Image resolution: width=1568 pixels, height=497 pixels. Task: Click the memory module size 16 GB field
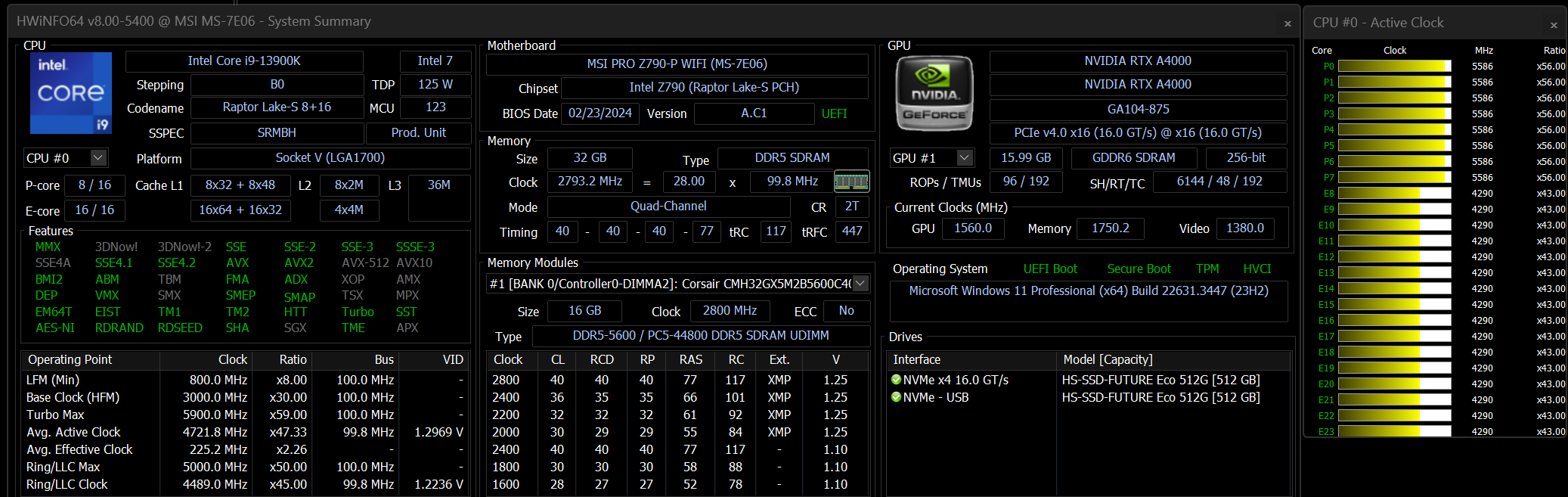coord(585,311)
